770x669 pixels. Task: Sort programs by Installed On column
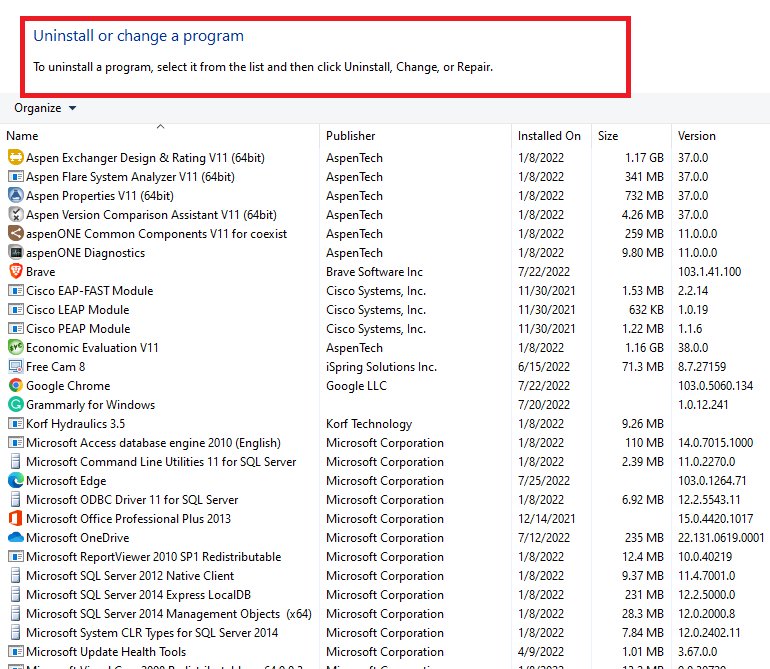[548, 136]
